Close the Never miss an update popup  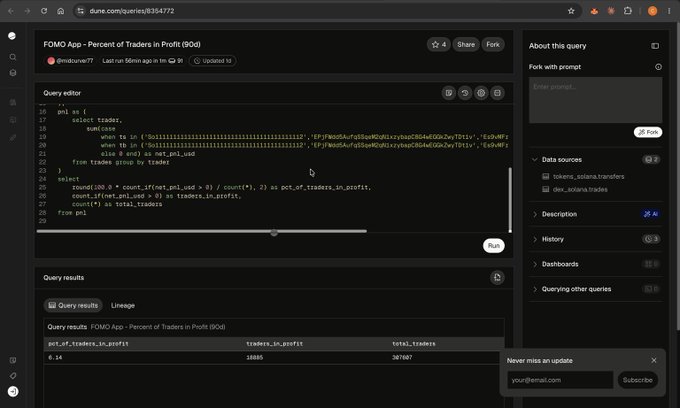[654, 360]
